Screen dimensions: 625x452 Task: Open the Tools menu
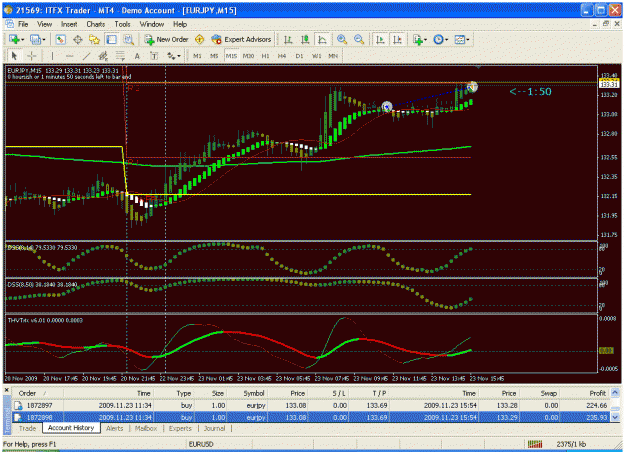point(122,24)
